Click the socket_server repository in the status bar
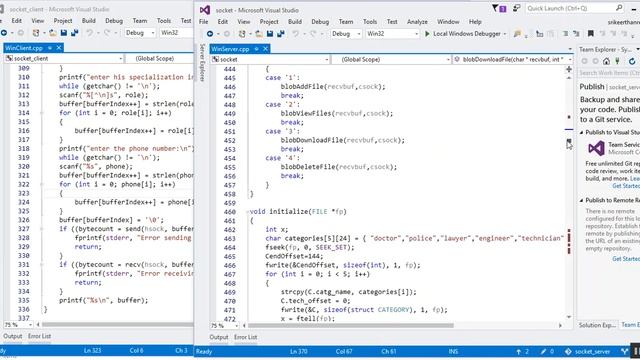This screenshot has height=360, width=640. click(588, 351)
